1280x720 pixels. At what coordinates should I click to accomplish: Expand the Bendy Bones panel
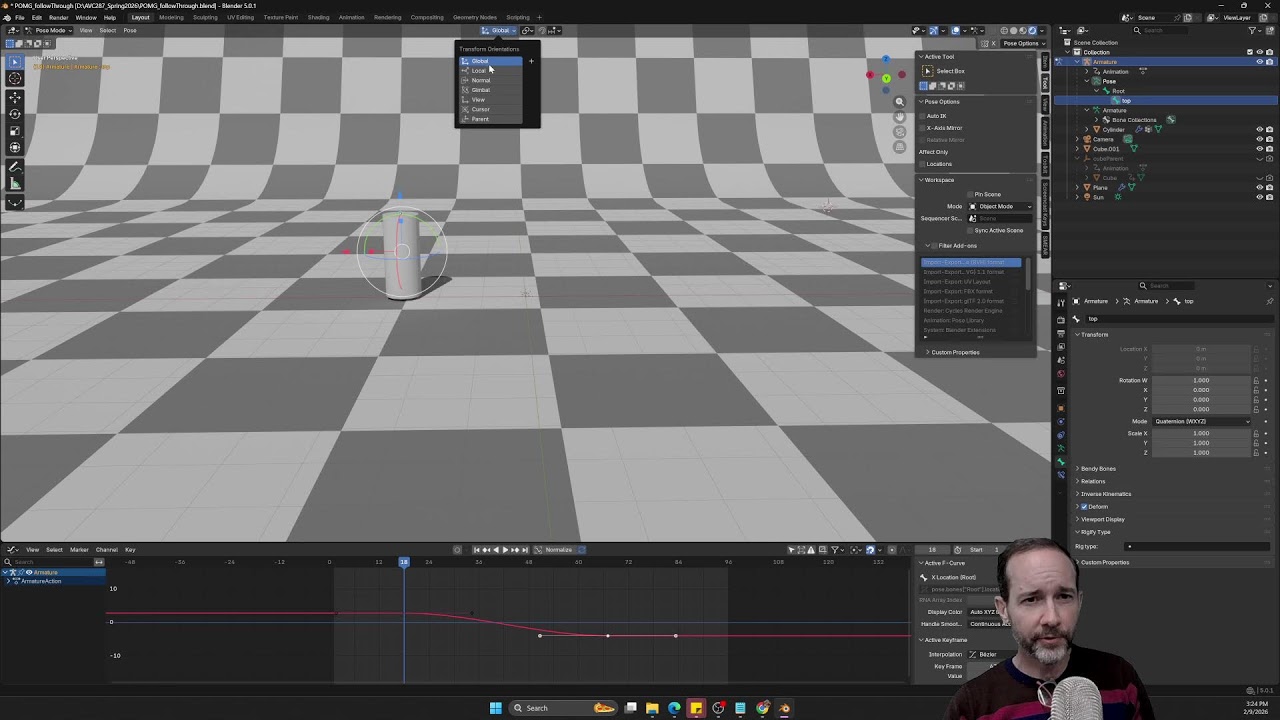[1097, 469]
